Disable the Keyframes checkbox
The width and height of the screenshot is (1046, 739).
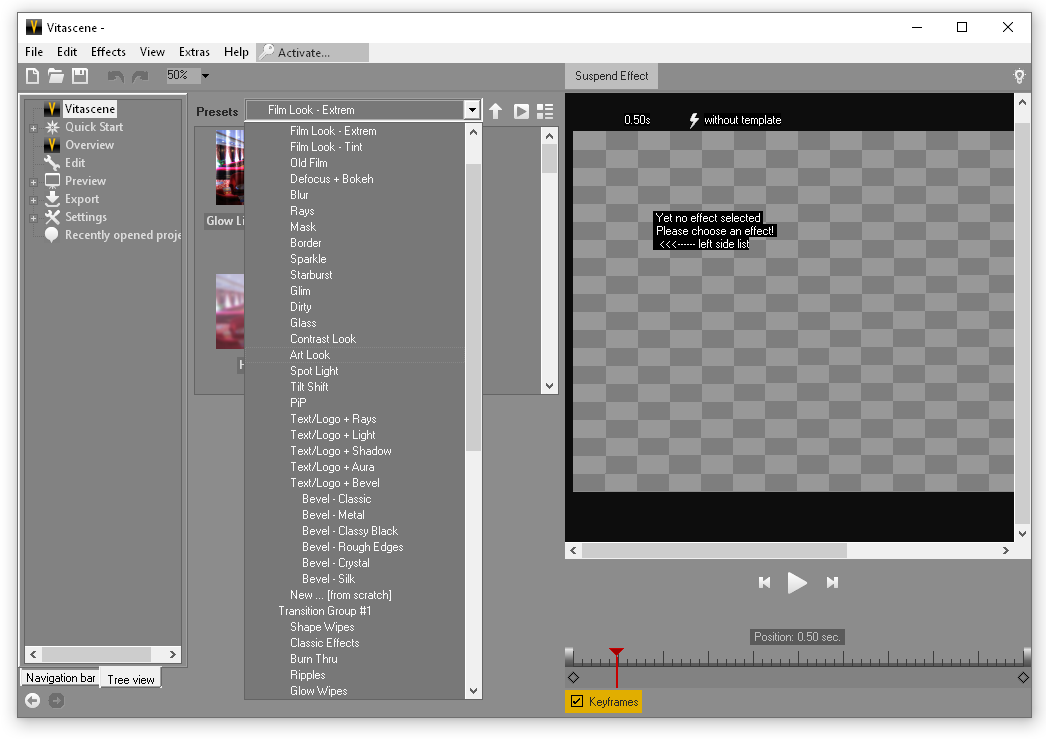(576, 702)
